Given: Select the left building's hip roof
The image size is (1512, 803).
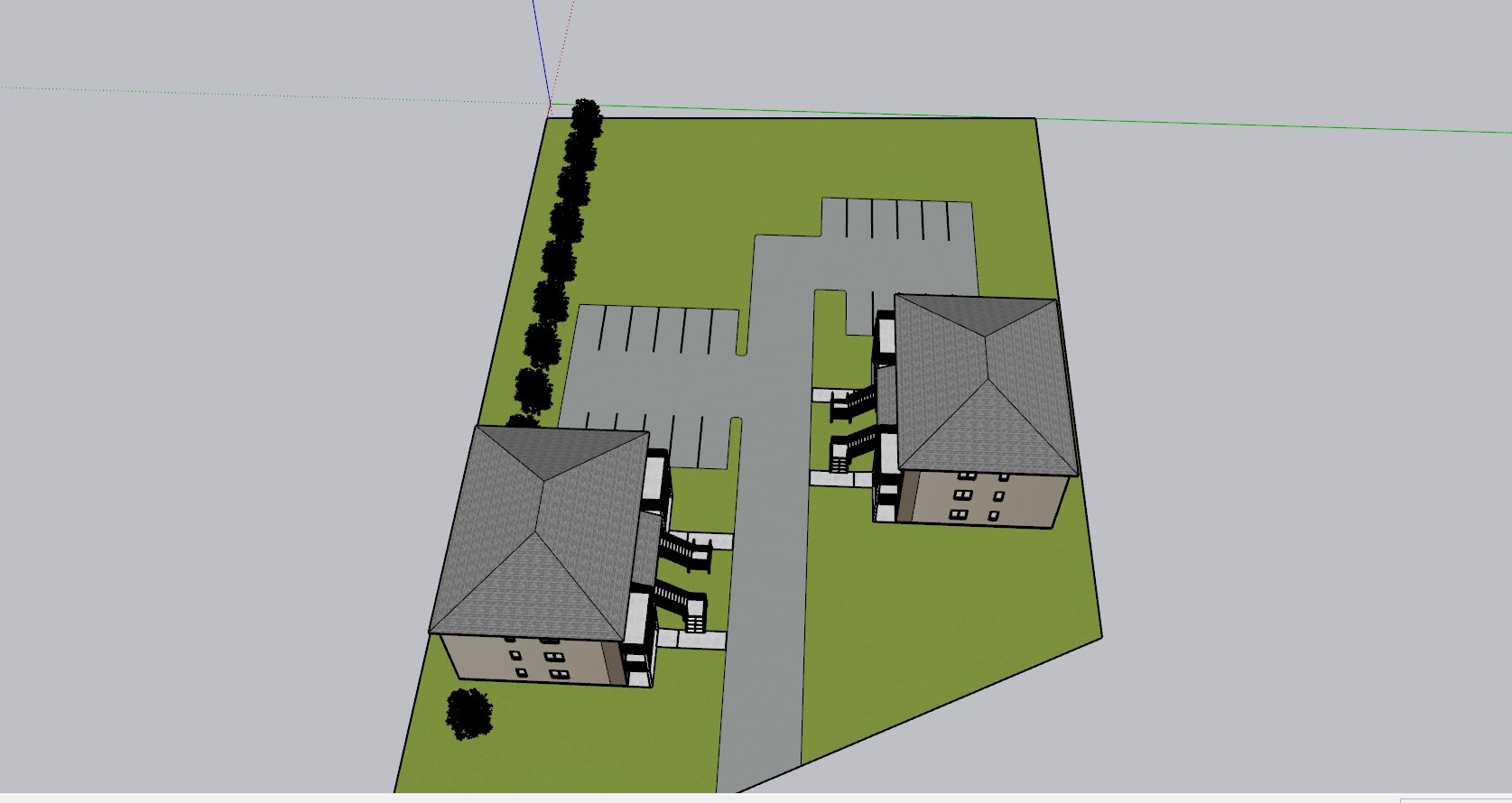Looking at the screenshot, I should (x=539, y=532).
